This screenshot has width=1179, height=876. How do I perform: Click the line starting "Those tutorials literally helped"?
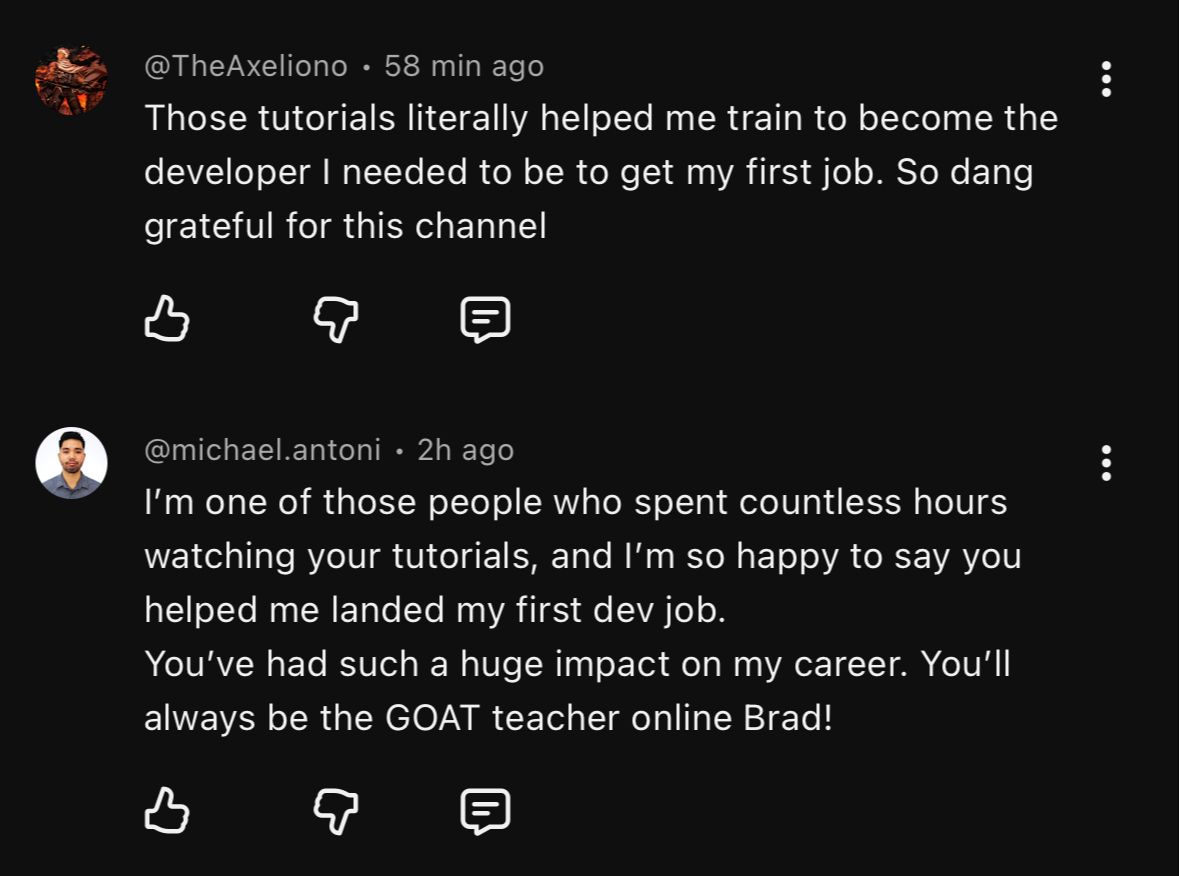(600, 118)
